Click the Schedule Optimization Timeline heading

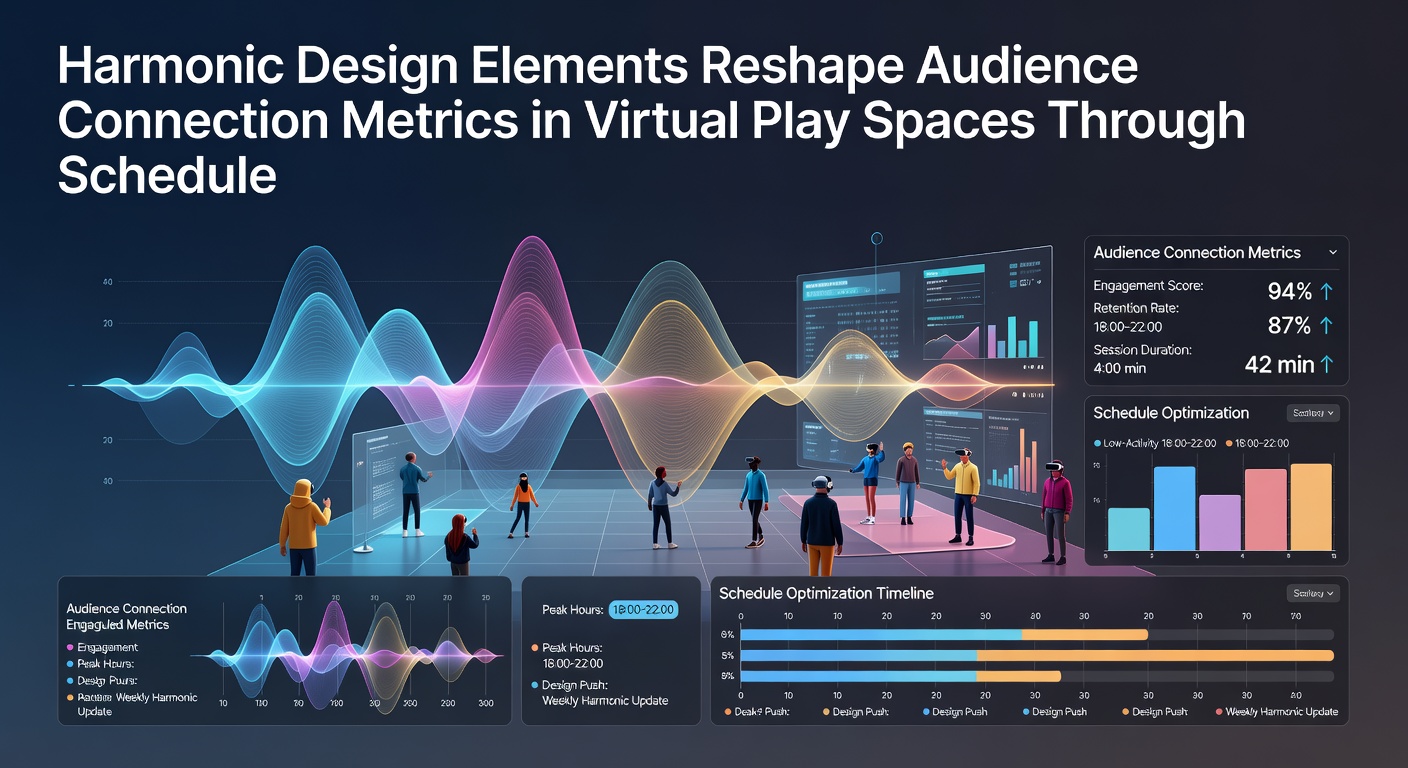click(x=826, y=593)
